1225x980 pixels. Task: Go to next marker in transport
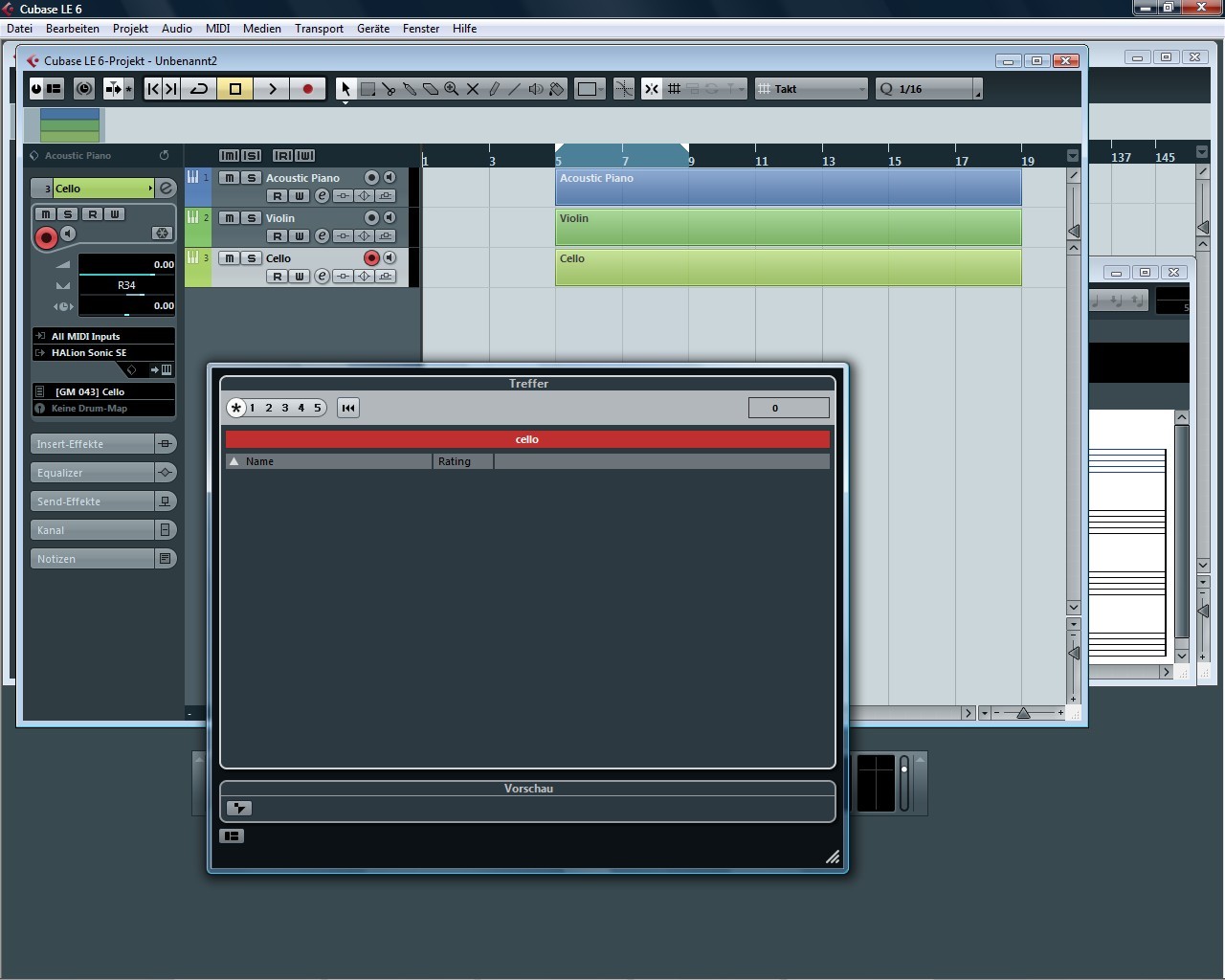click(x=171, y=89)
